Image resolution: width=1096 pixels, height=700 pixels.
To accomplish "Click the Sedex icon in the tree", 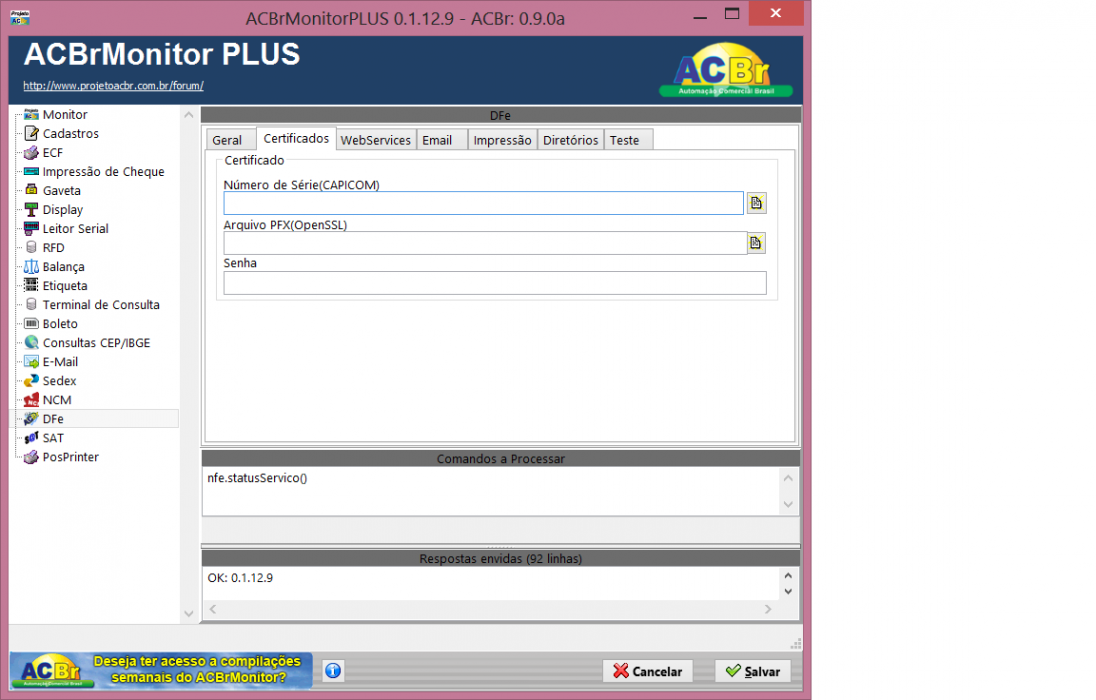I will (31, 380).
